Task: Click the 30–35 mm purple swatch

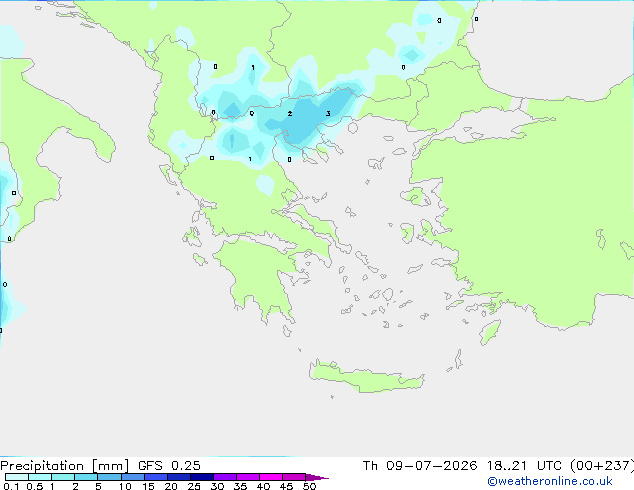Action: point(224,477)
